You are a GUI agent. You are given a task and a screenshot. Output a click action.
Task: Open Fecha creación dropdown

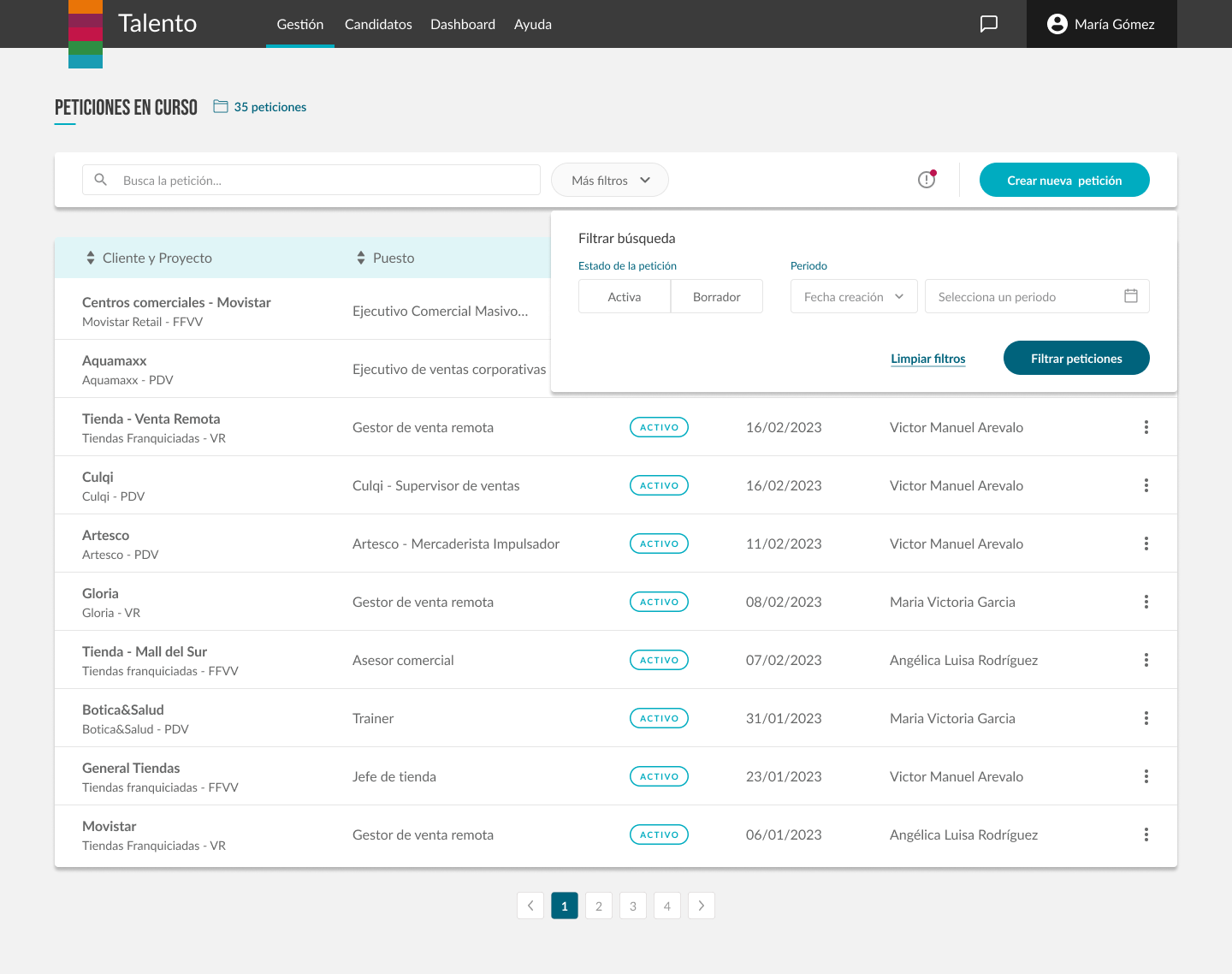point(853,296)
